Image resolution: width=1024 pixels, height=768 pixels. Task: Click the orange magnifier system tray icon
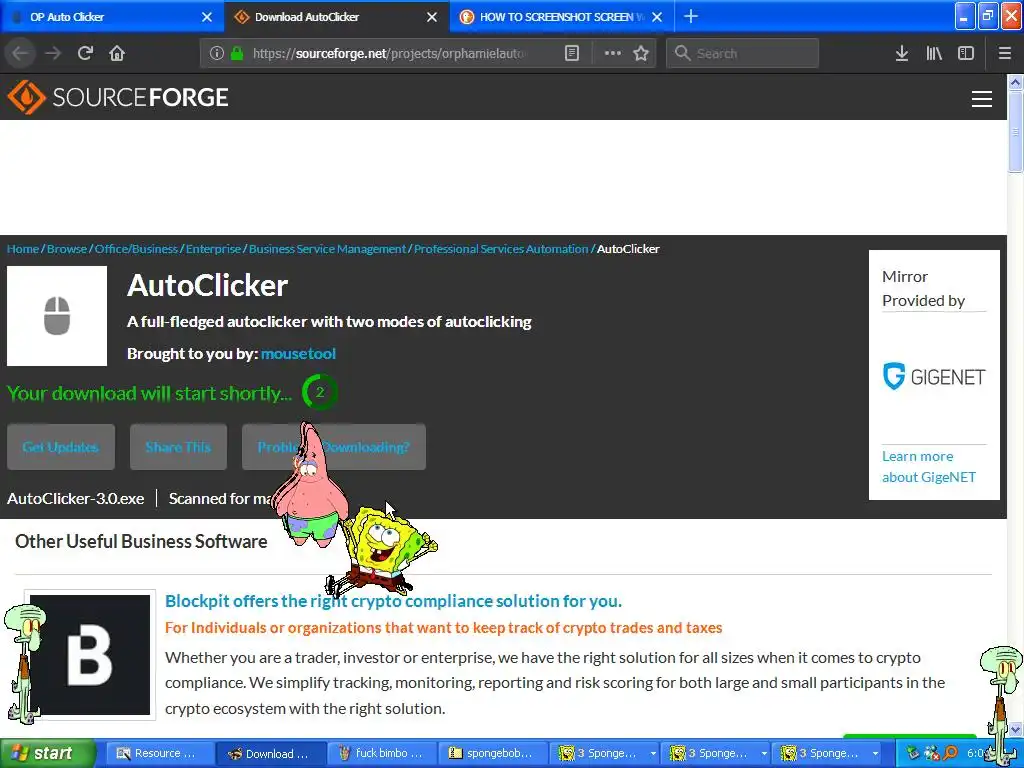(950, 753)
